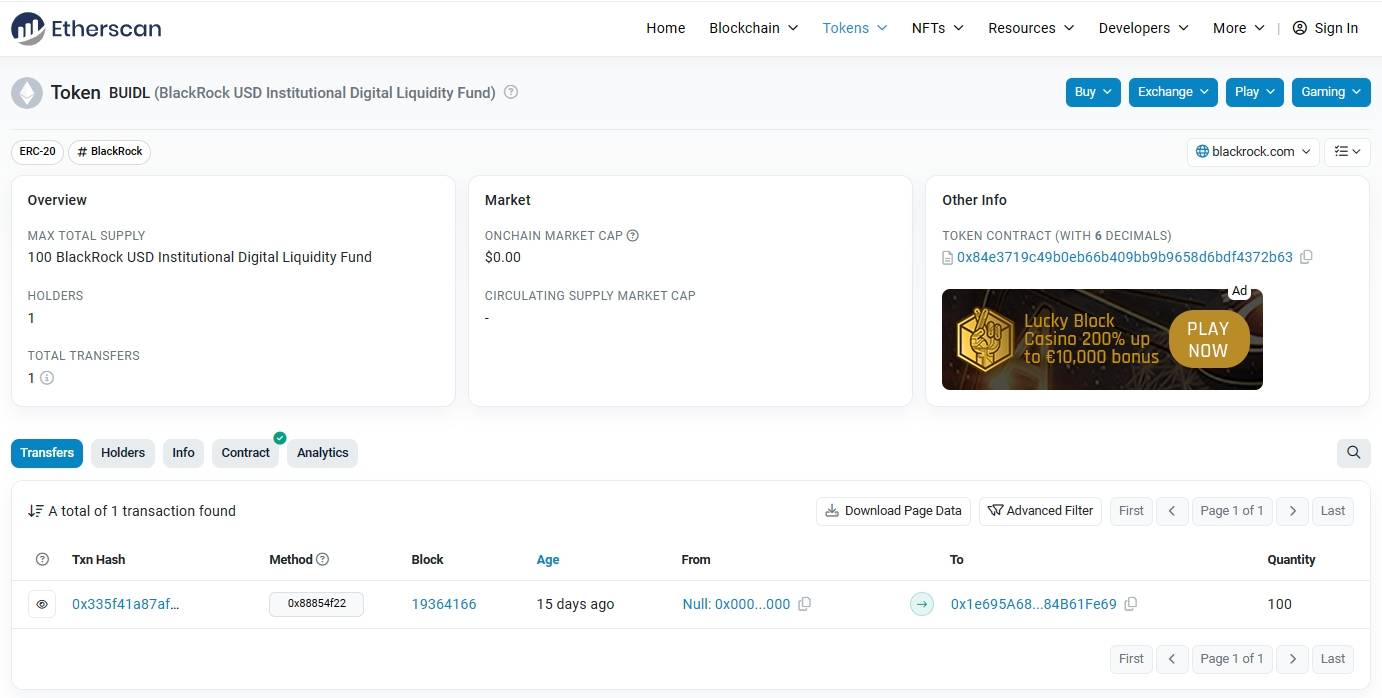Click the info icon next to Total Transfers
This screenshot has width=1382, height=698.
click(x=47, y=378)
